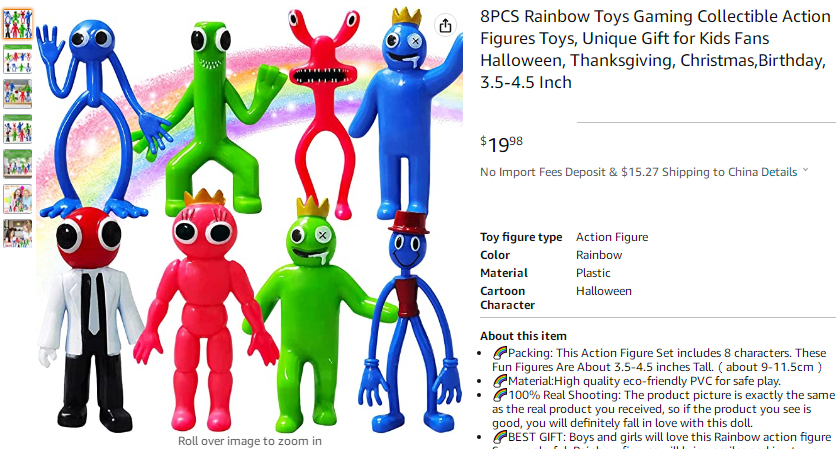The image size is (836, 449).
Task: Click the About this item heading
Action: click(523, 336)
